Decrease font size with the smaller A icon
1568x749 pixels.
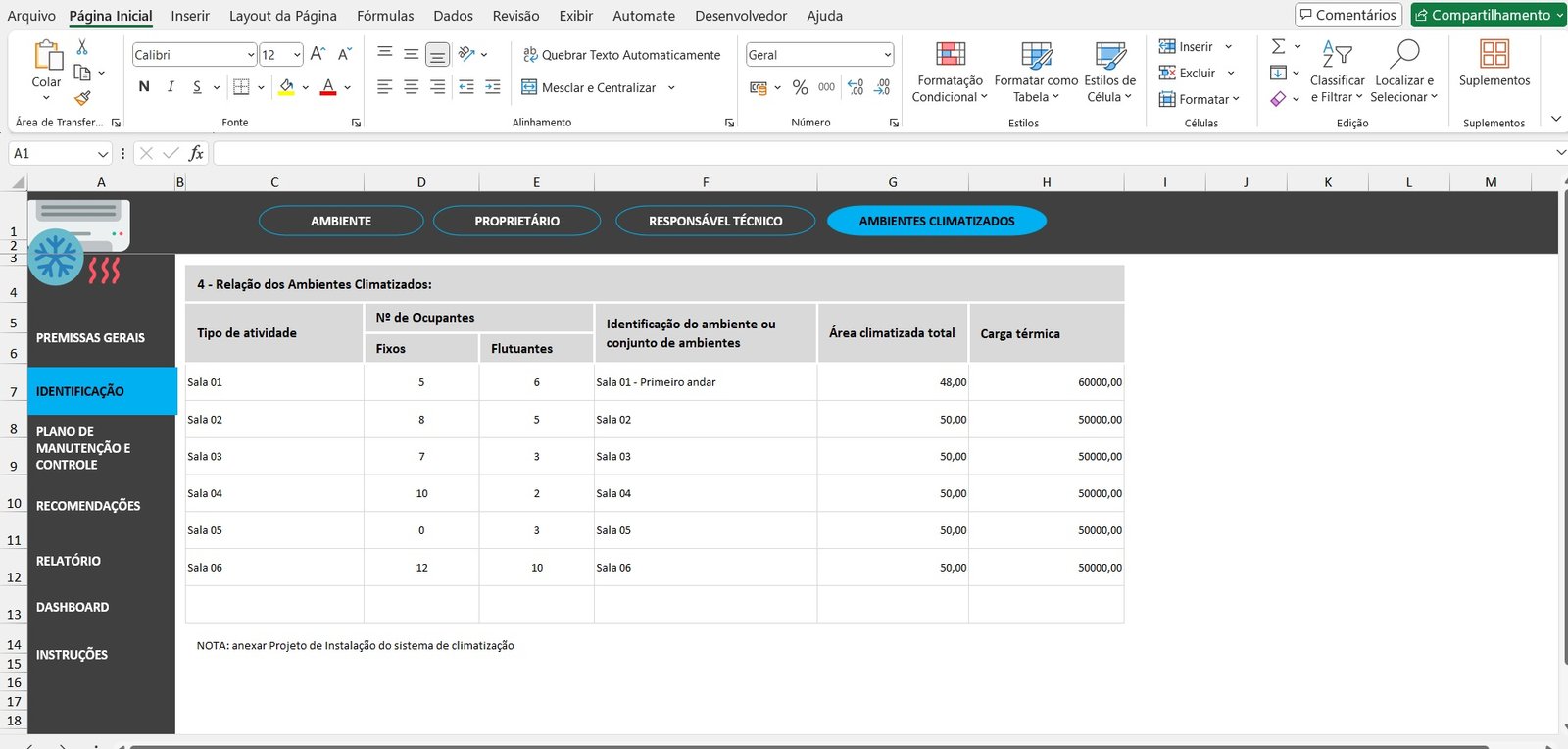click(x=344, y=55)
